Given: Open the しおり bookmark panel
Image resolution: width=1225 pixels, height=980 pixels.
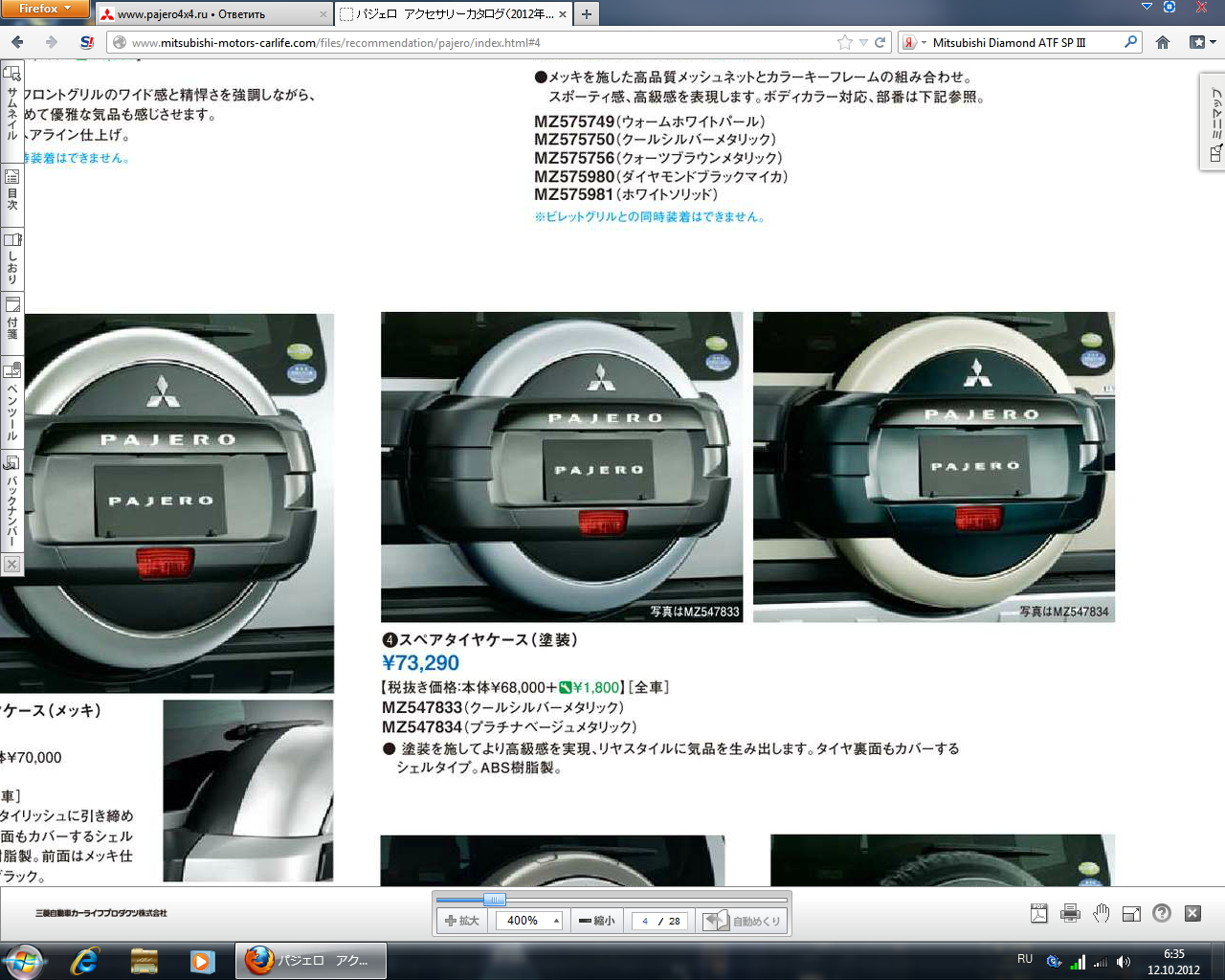Looking at the screenshot, I should click(x=12, y=258).
